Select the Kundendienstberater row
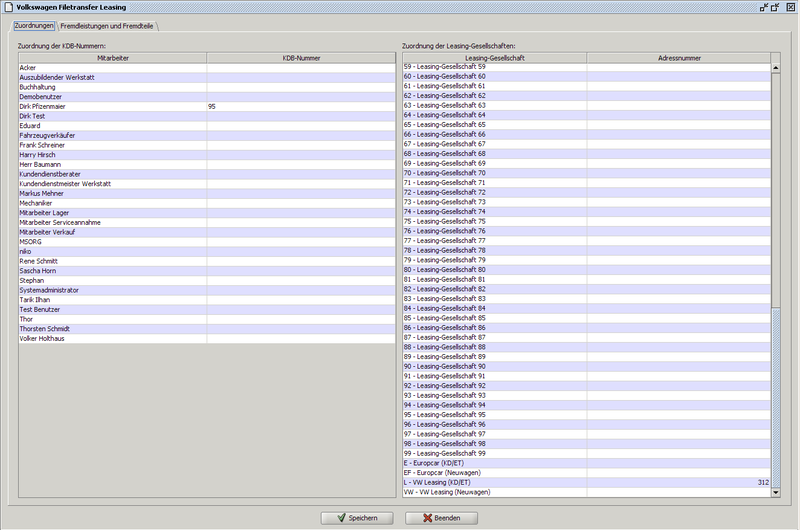800x530 pixels. (207, 174)
